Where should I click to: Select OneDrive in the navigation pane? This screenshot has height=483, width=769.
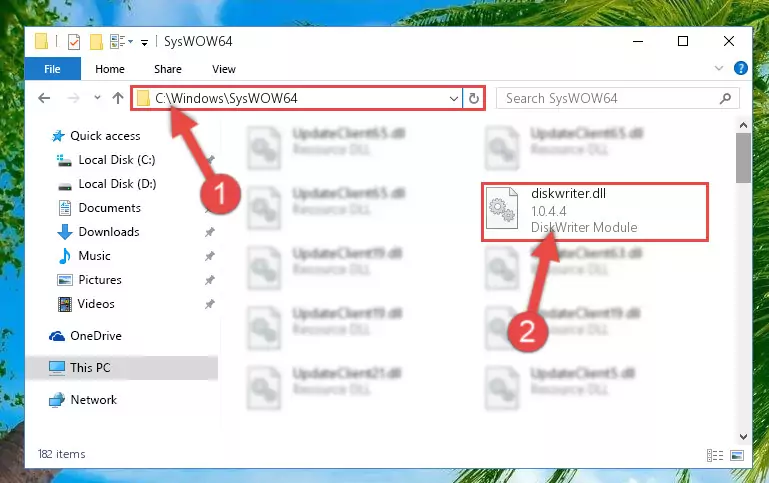coord(96,336)
